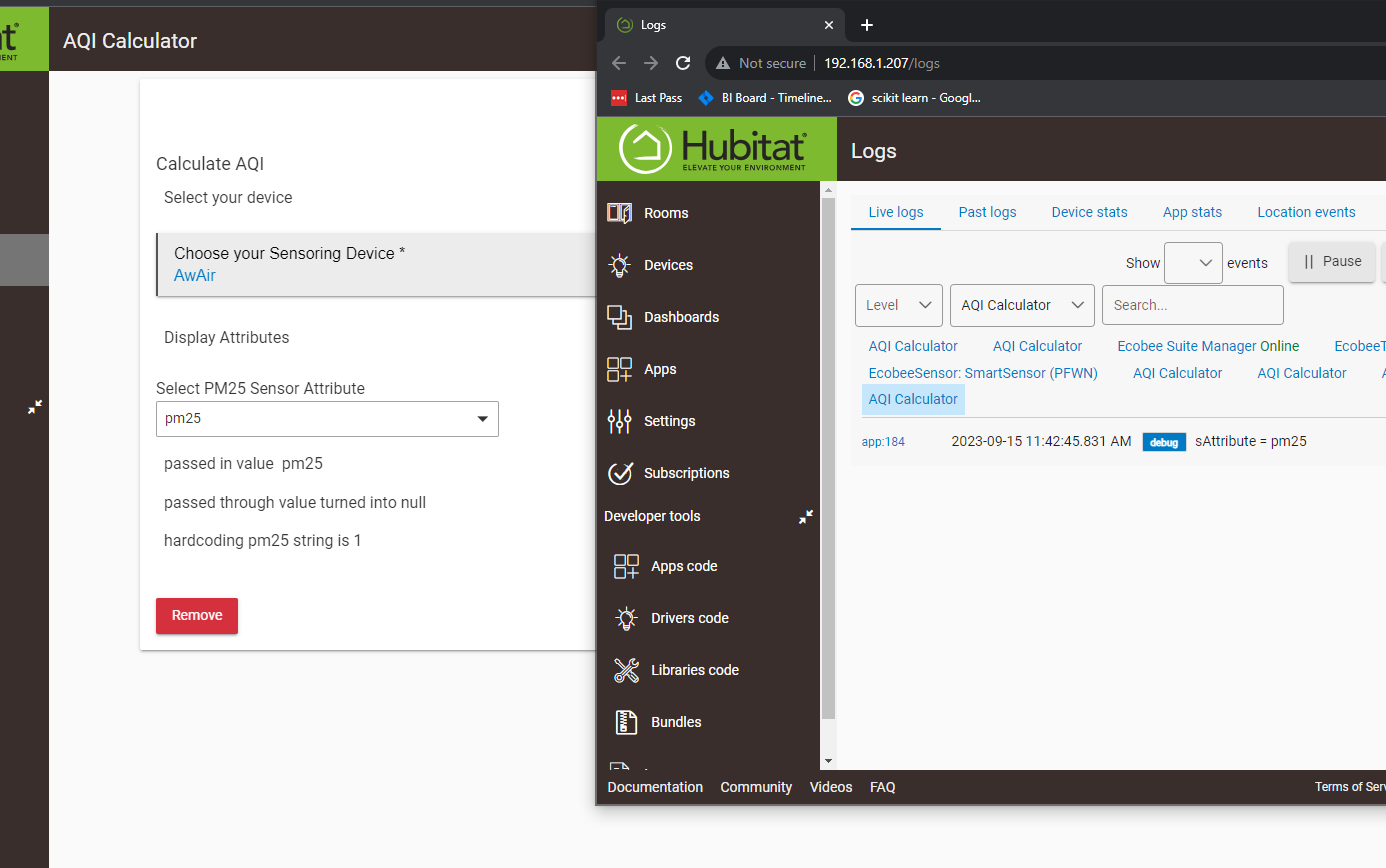1386x868 pixels.
Task: Filter logs by EcobeeSensor: SmartSensor (PFWN)
Action: pos(983,373)
